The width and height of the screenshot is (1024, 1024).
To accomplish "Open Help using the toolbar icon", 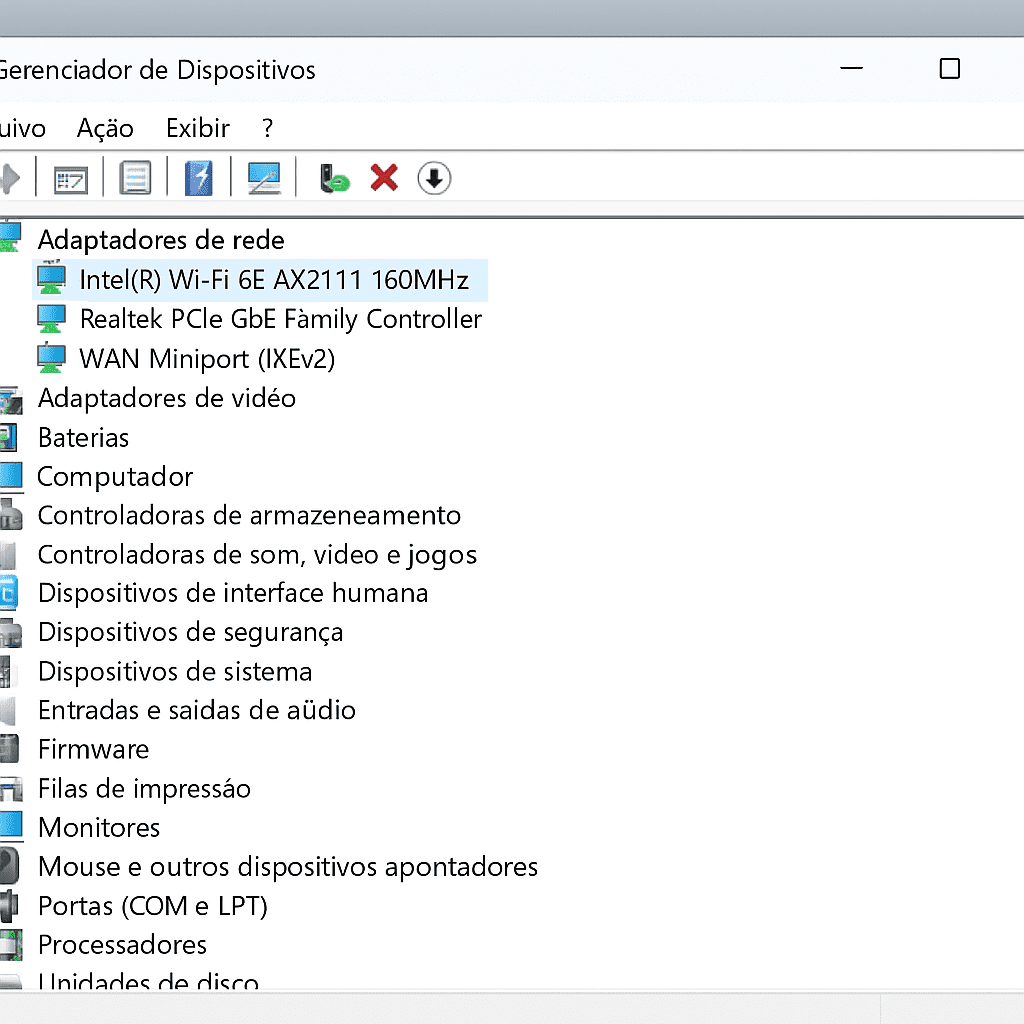I will (x=136, y=177).
